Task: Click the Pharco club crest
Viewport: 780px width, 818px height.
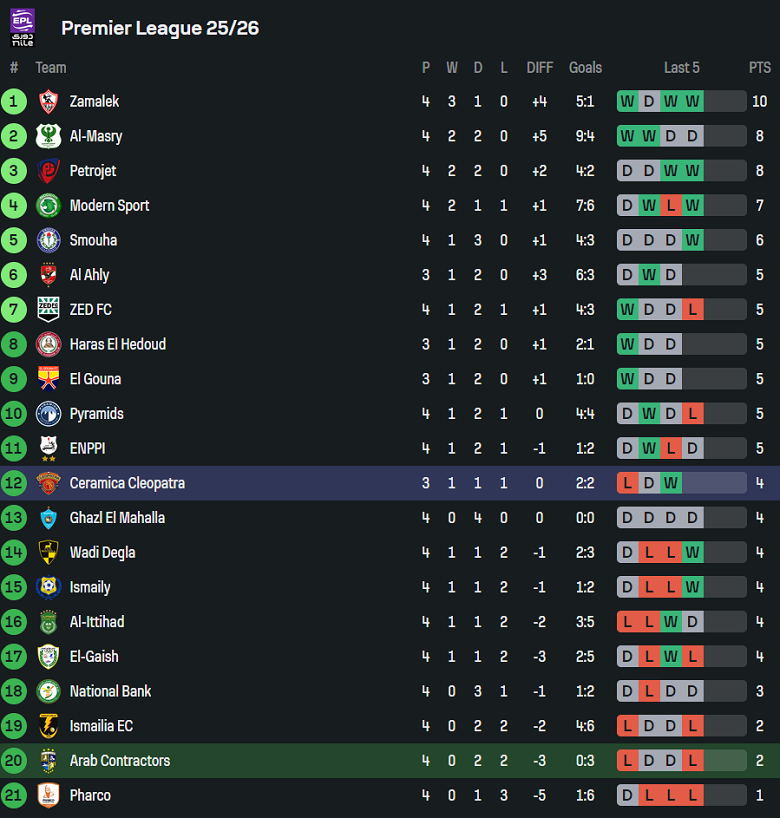Action: point(48,795)
